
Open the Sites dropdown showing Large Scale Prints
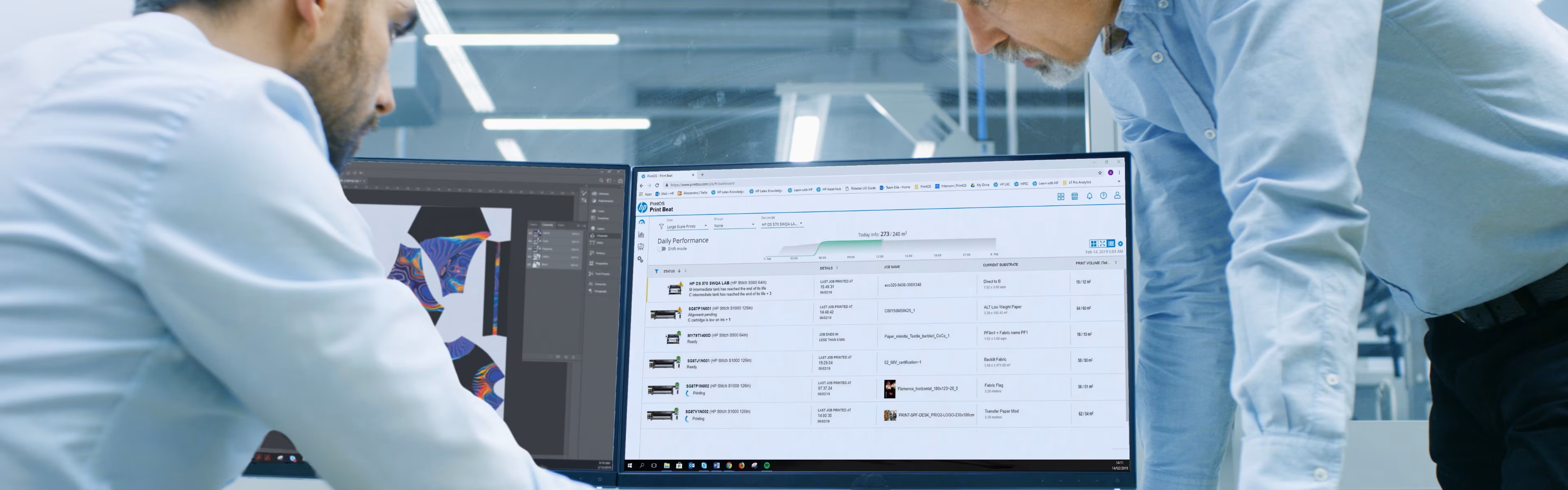[687, 227]
